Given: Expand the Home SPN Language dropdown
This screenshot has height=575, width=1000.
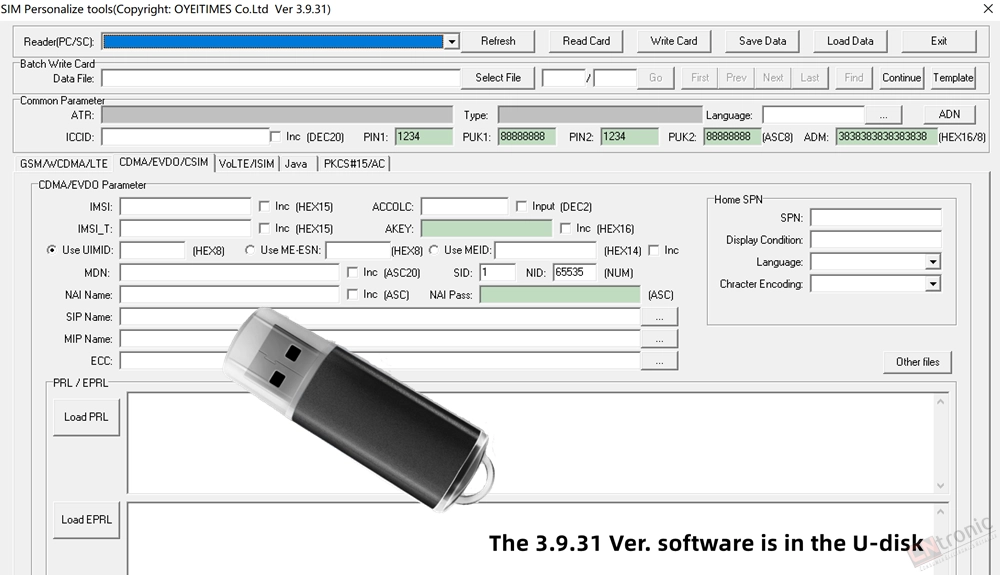Looking at the screenshot, I should point(933,262).
